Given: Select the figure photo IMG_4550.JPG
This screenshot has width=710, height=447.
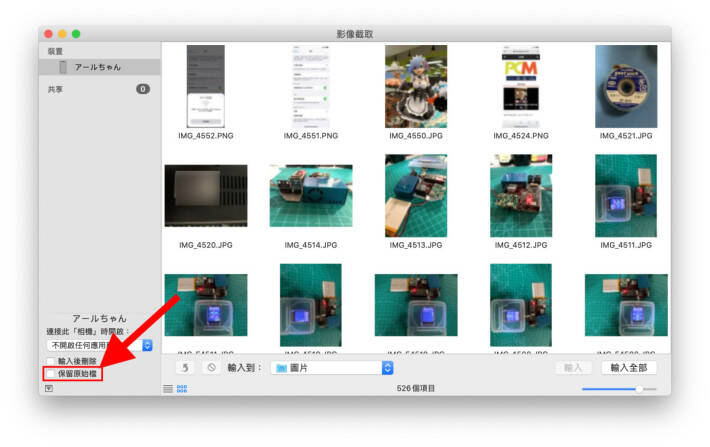Looking at the screenshot, I should (416, 86).
